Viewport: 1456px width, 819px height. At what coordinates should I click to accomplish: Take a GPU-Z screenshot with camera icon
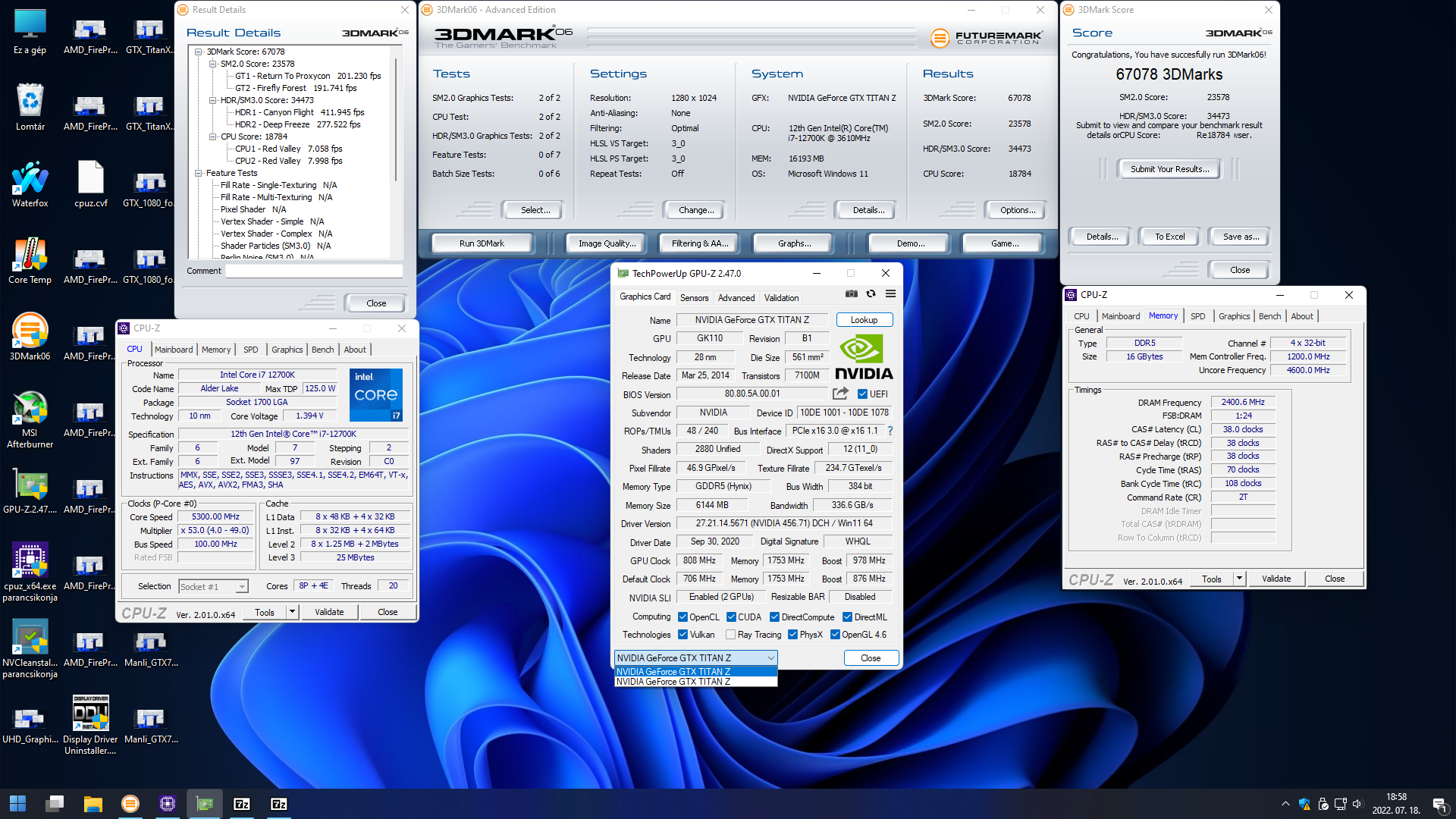(852, 294)
